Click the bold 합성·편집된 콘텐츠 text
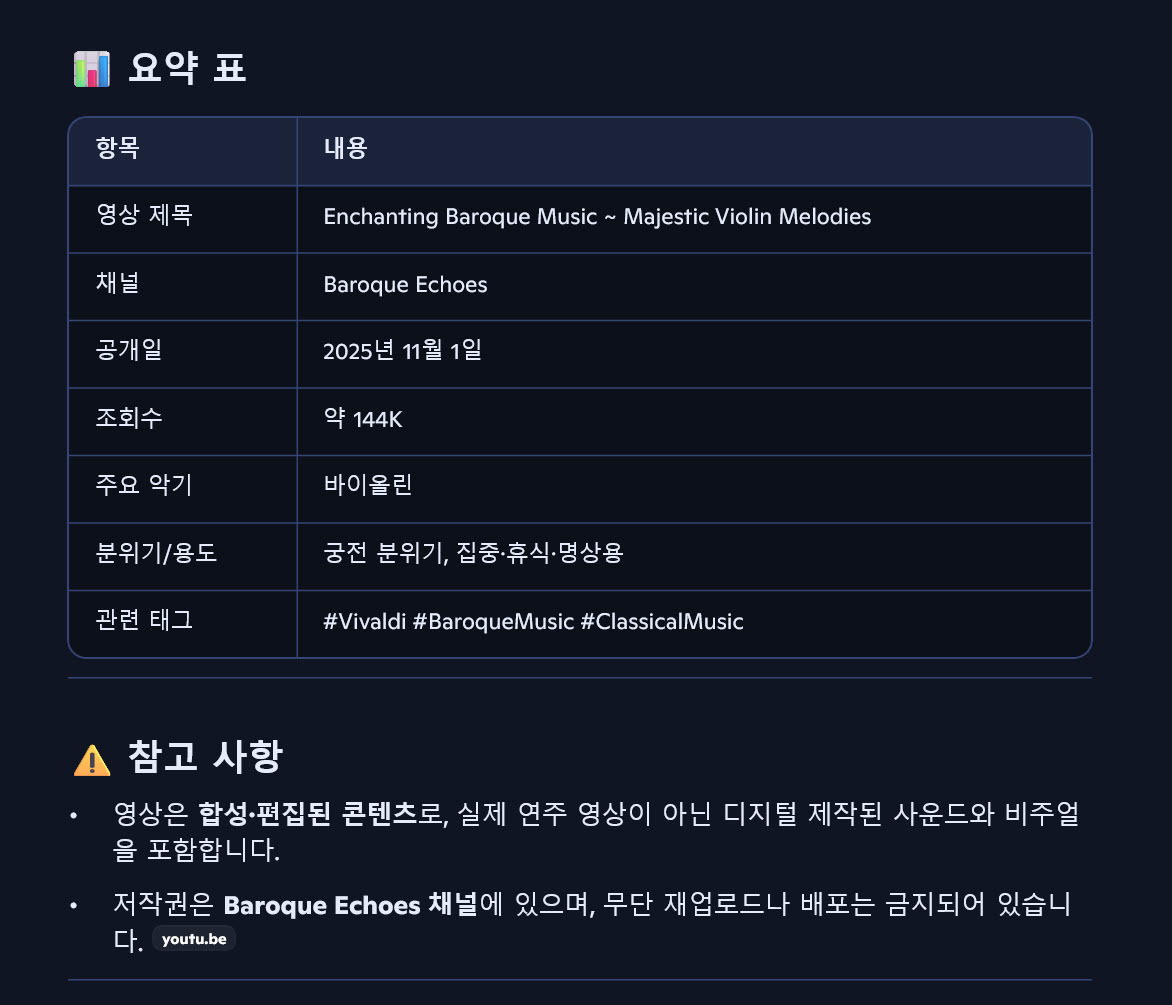The width and height of the screenshot is (1172, 1005). 308,815
